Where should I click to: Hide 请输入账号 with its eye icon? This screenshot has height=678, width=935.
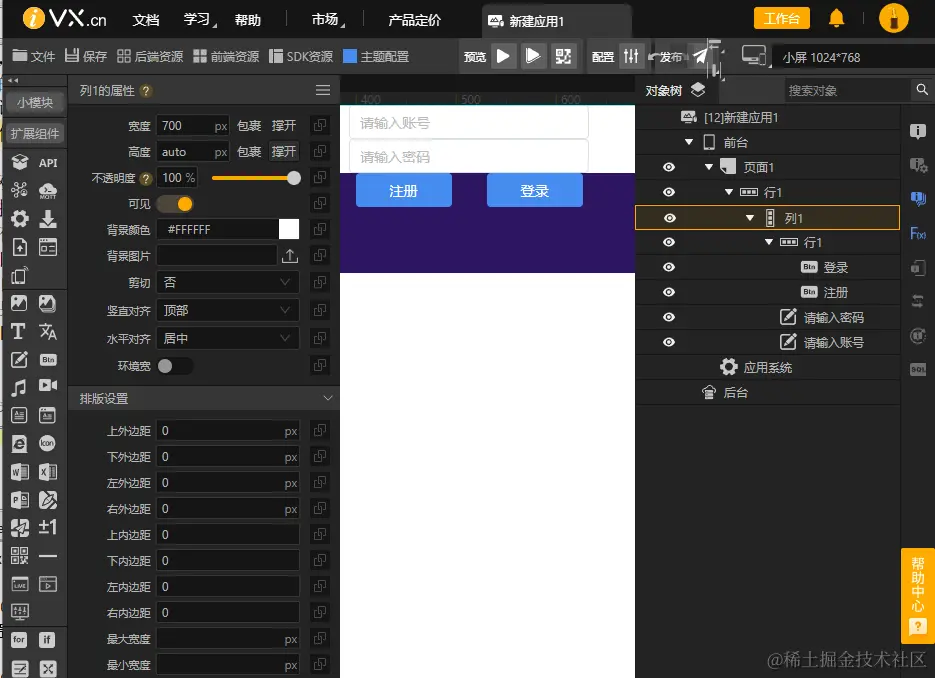coord(669,342)
